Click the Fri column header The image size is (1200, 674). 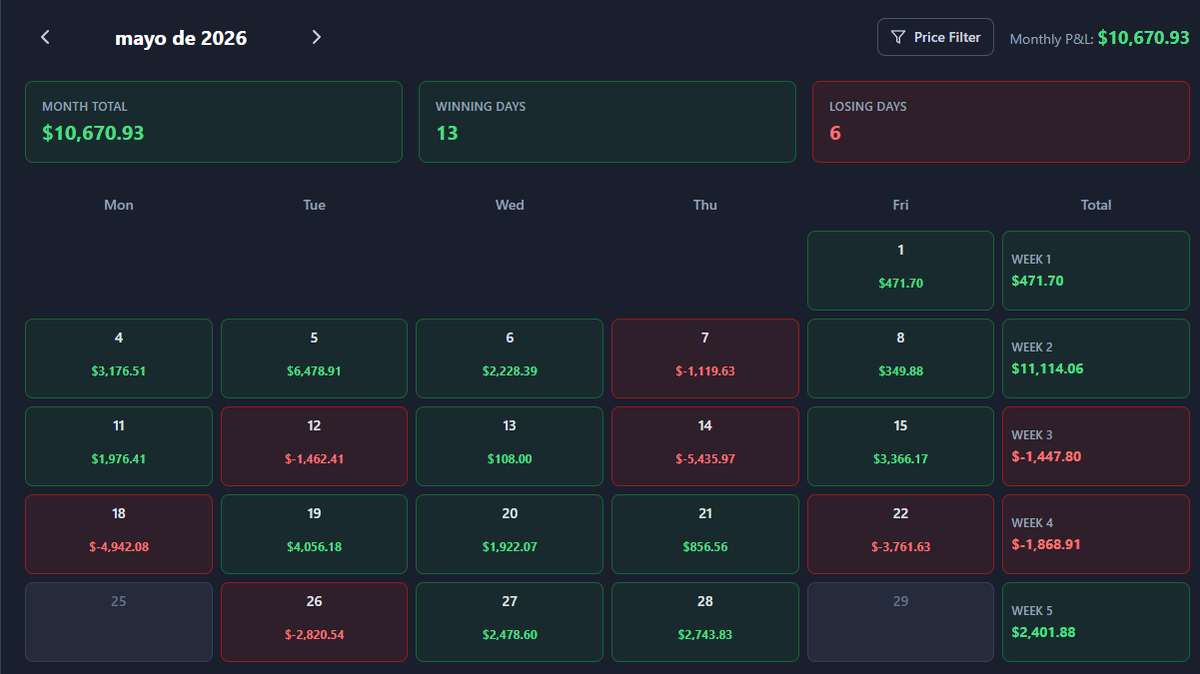pos(901,205)
